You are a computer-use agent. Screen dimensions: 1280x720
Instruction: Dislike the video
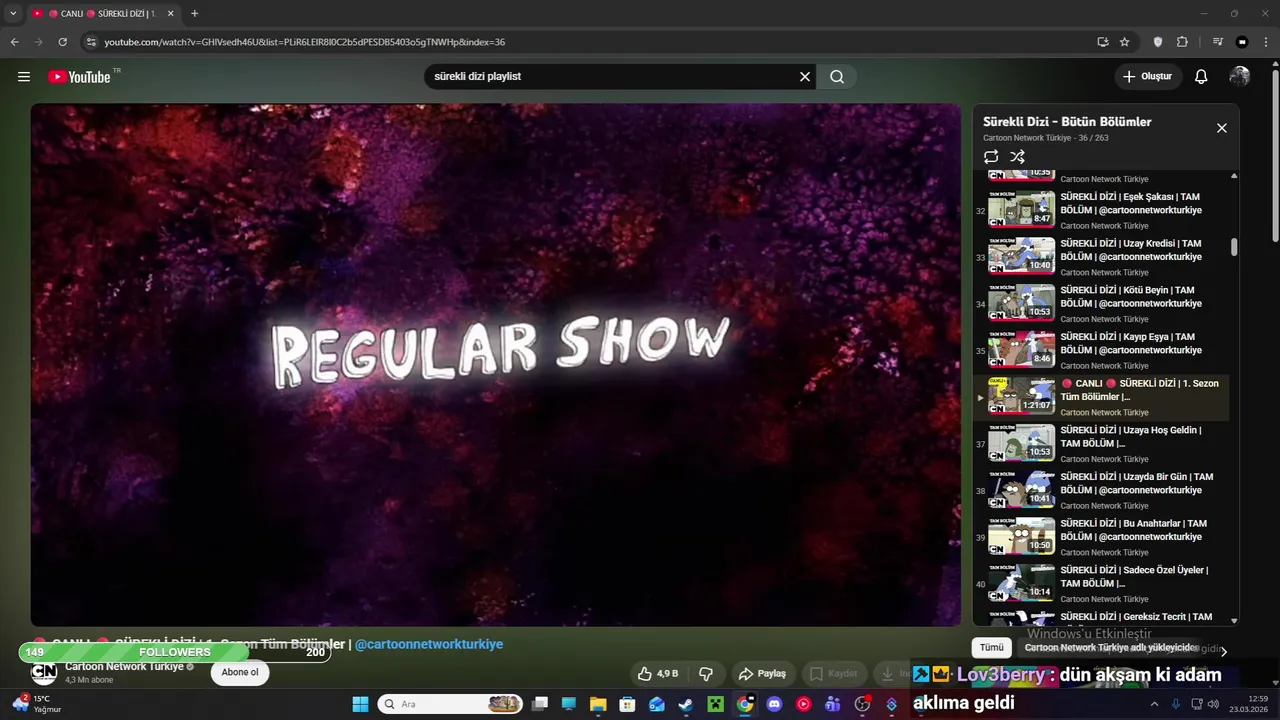(x=706, y=674)
